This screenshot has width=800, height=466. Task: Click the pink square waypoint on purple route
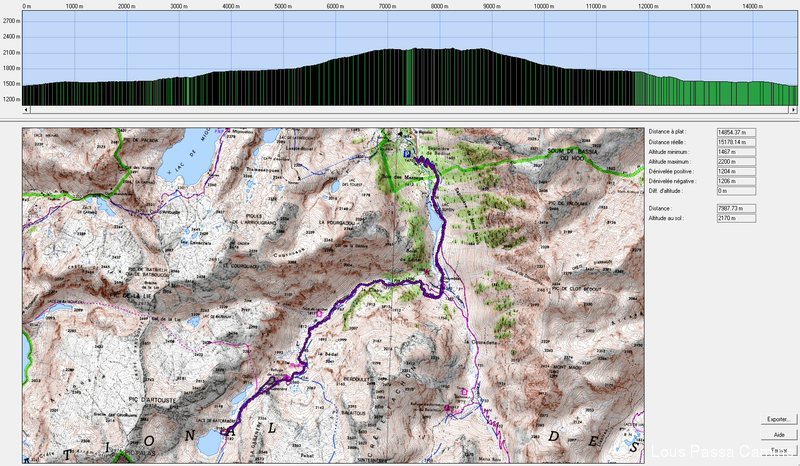320,314
